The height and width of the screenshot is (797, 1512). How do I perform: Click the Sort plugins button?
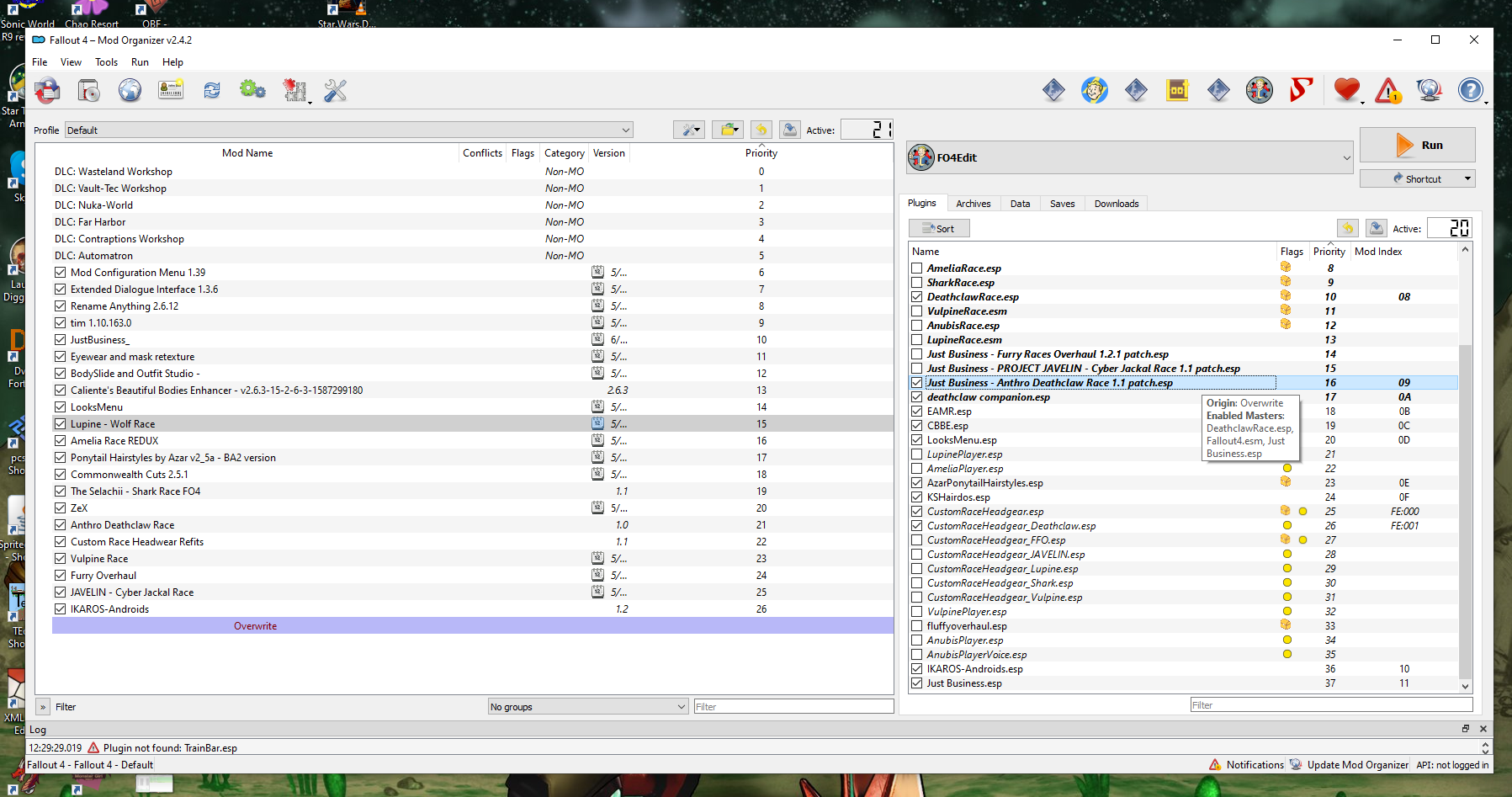939,228
